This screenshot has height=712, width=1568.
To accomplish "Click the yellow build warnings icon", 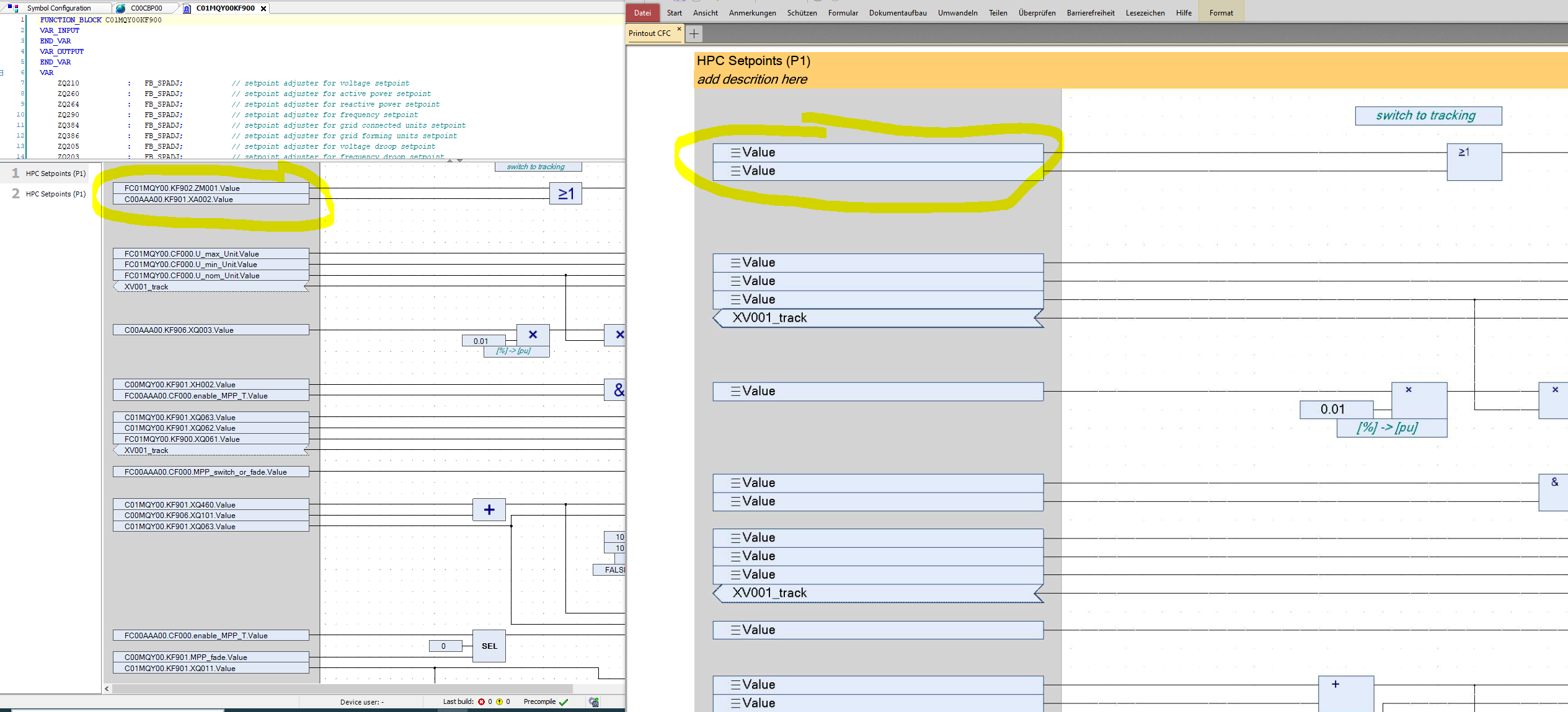I will [499, 702].
